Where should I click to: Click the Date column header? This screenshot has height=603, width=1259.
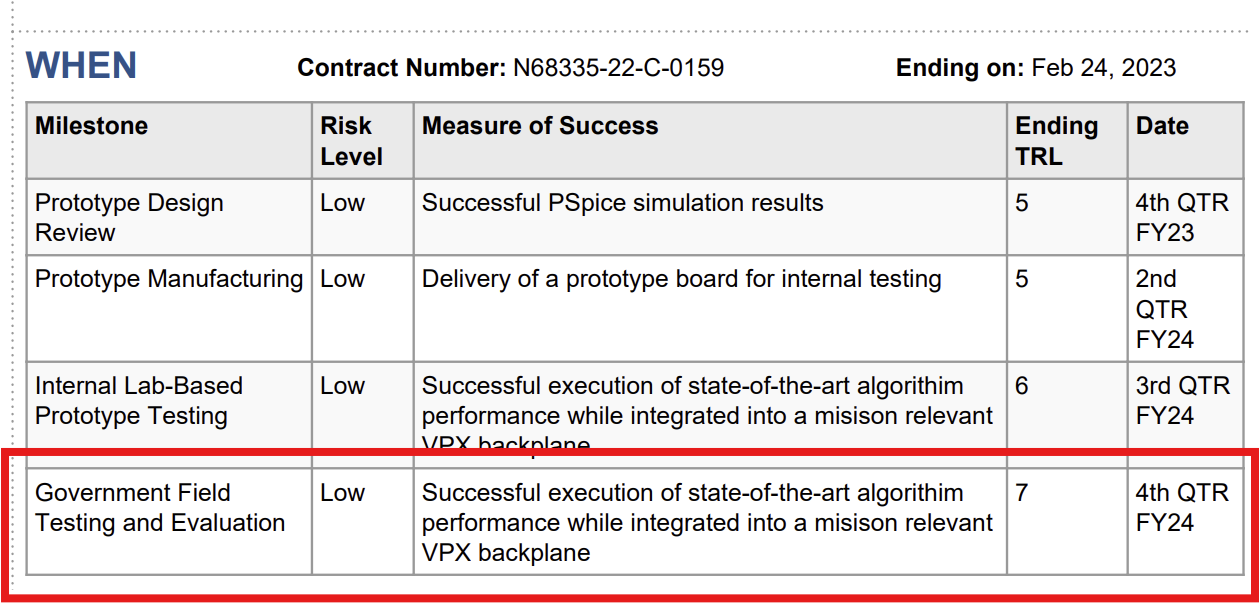pos(1162,126)
